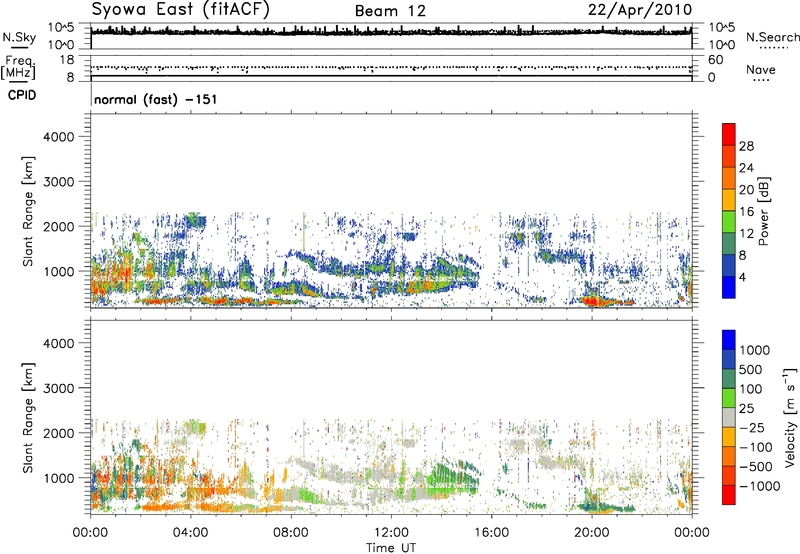Click '4000' on power panel range axis

(x=58, y=137)
